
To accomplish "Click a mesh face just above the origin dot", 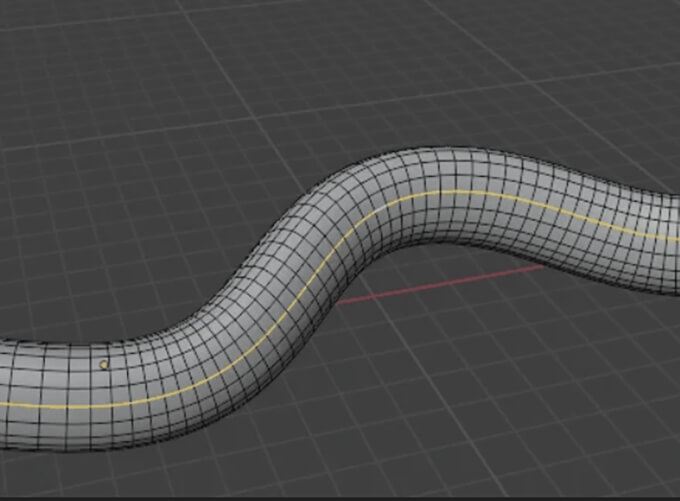I will (105, 352).
